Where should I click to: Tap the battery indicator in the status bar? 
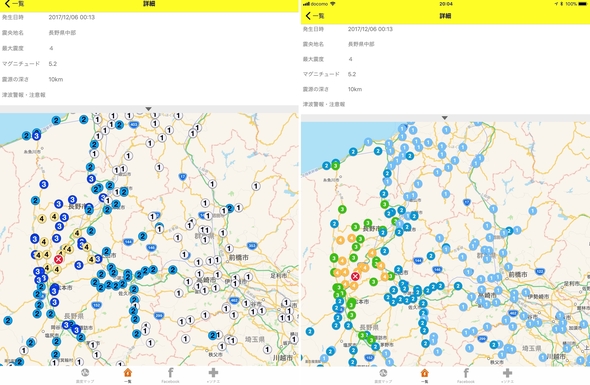[582, 4]
